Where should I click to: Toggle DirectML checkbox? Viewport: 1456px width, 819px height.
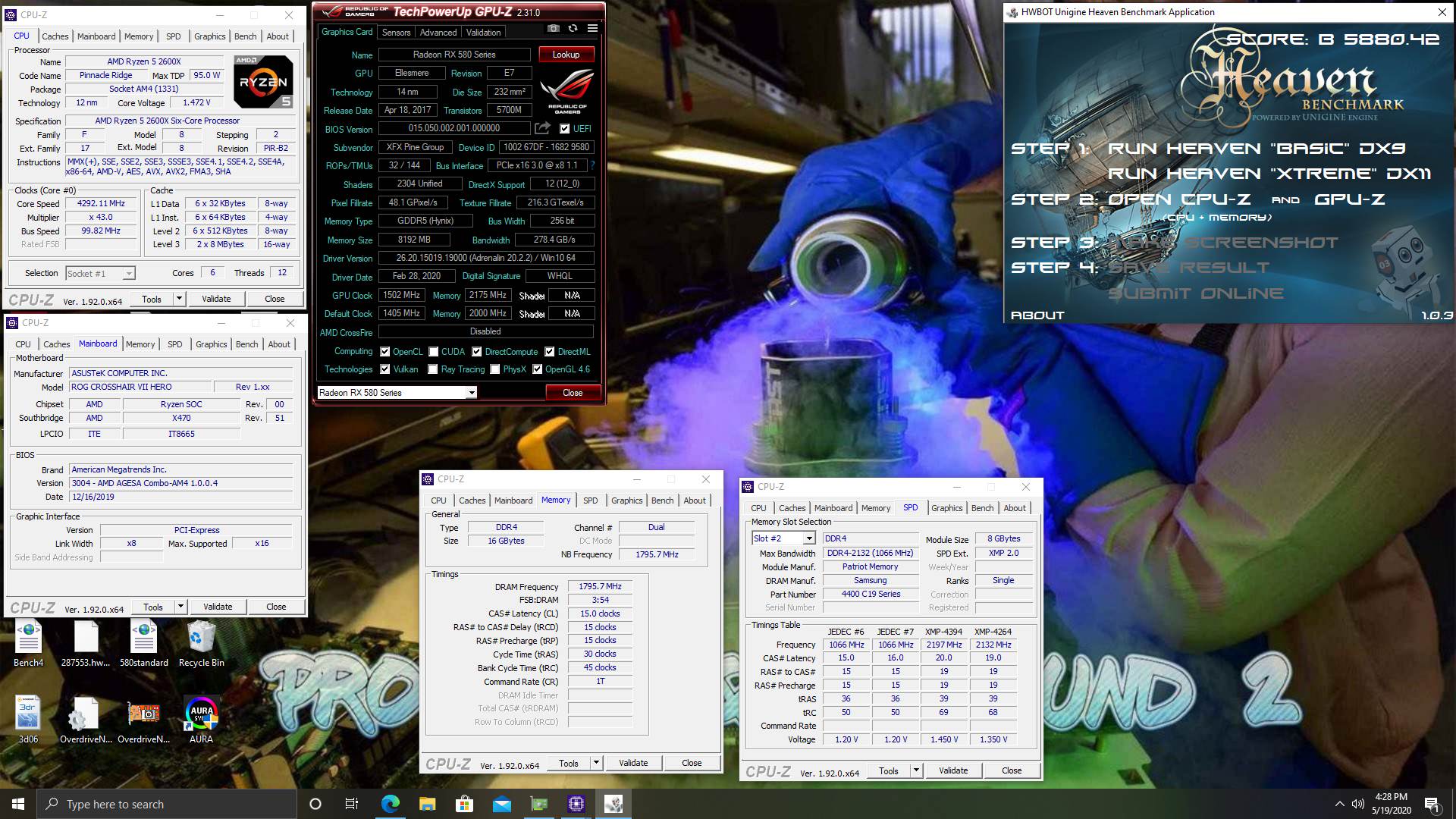click(550, 352)
